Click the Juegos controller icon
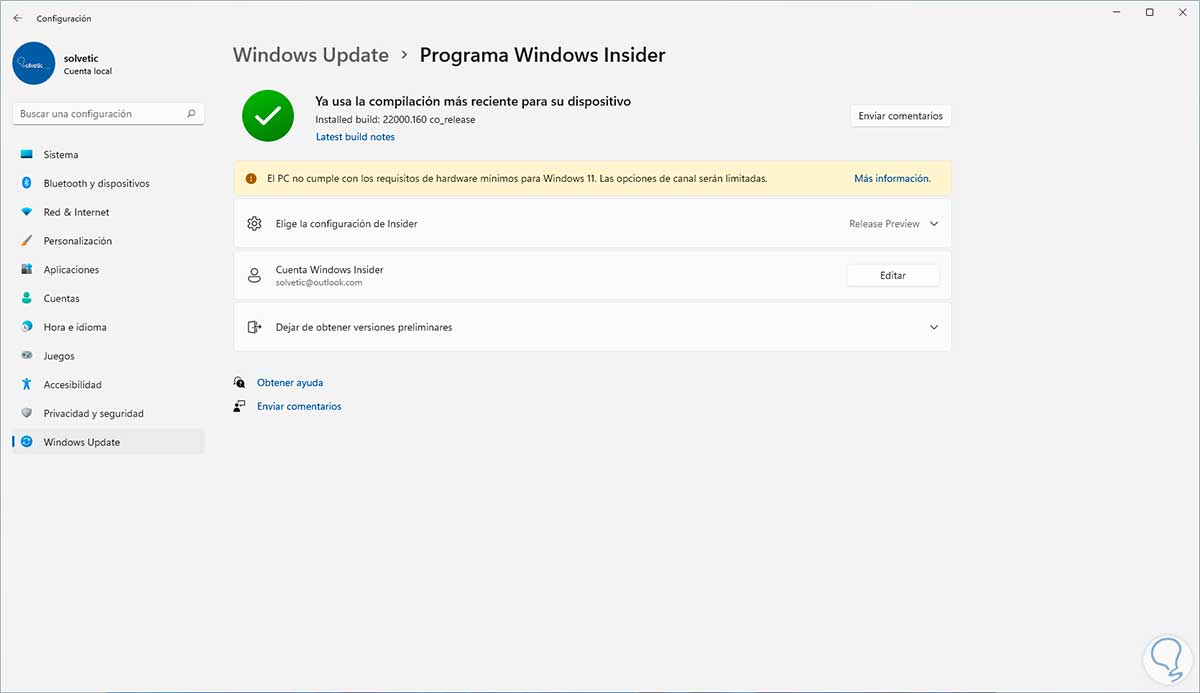 tap(26, 356)
